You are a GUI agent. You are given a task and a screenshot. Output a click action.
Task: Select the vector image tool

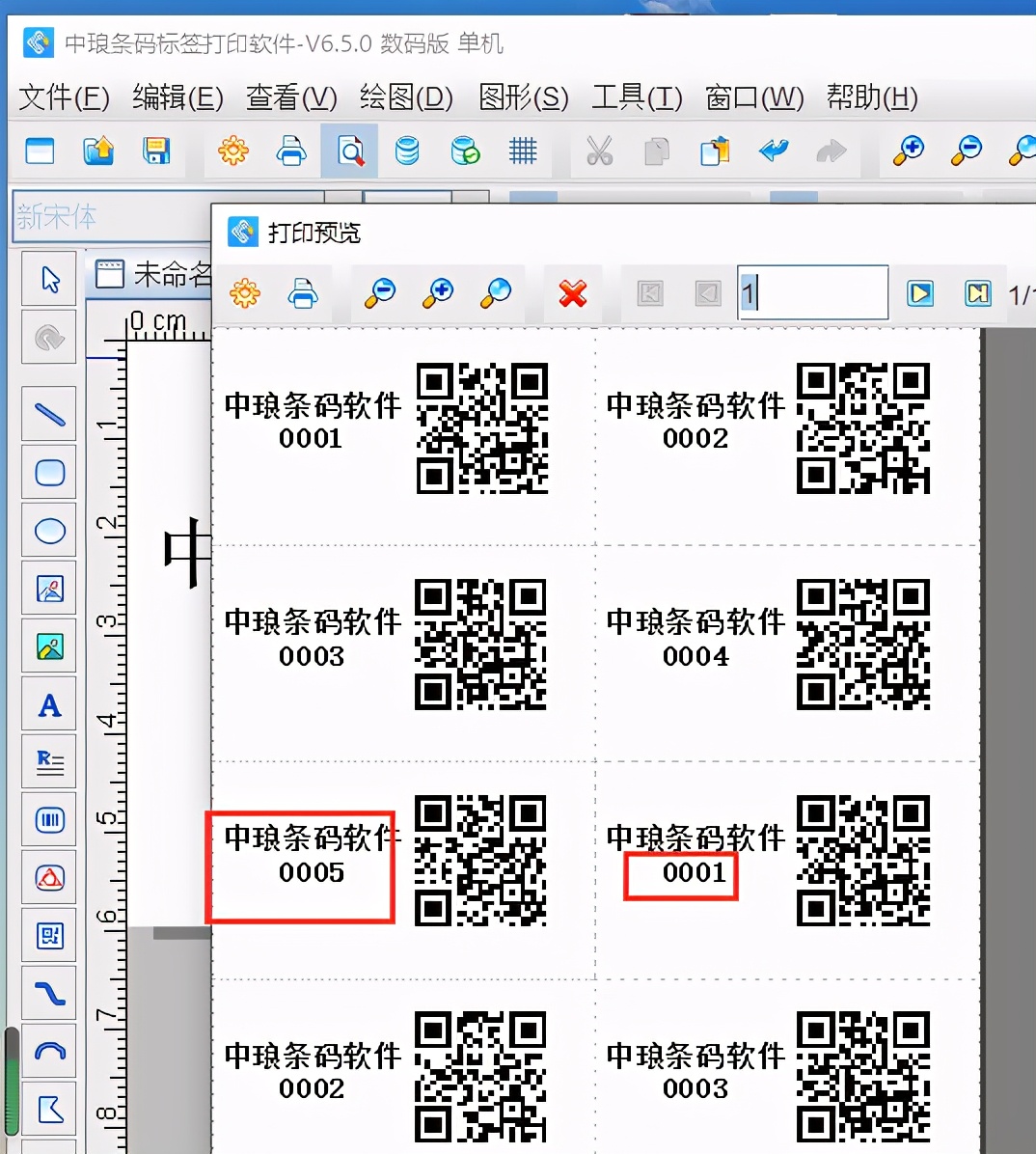pyautogui.click(x=49, y=588)
